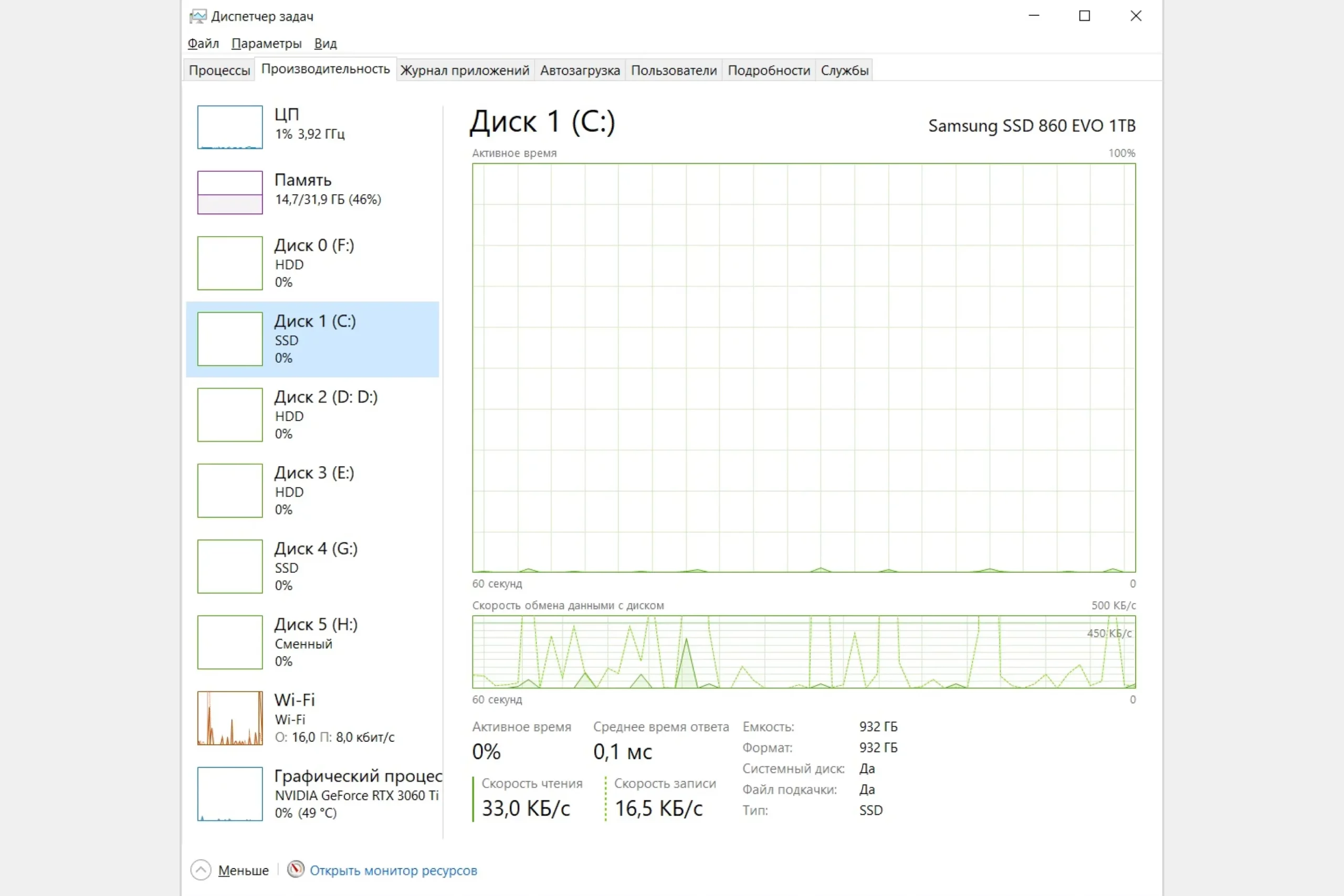Open the Службы tab
The image size is (1344, 896).
(844, 70)
